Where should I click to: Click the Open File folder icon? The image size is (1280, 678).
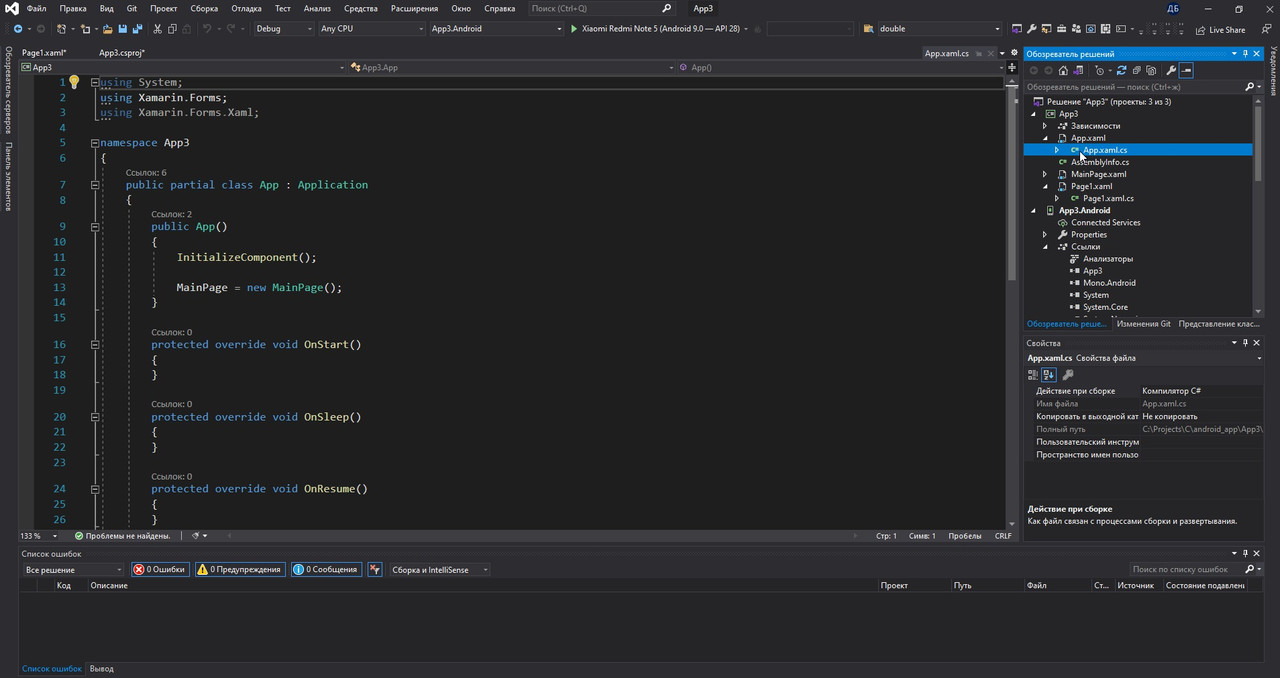tap(107, 29)
